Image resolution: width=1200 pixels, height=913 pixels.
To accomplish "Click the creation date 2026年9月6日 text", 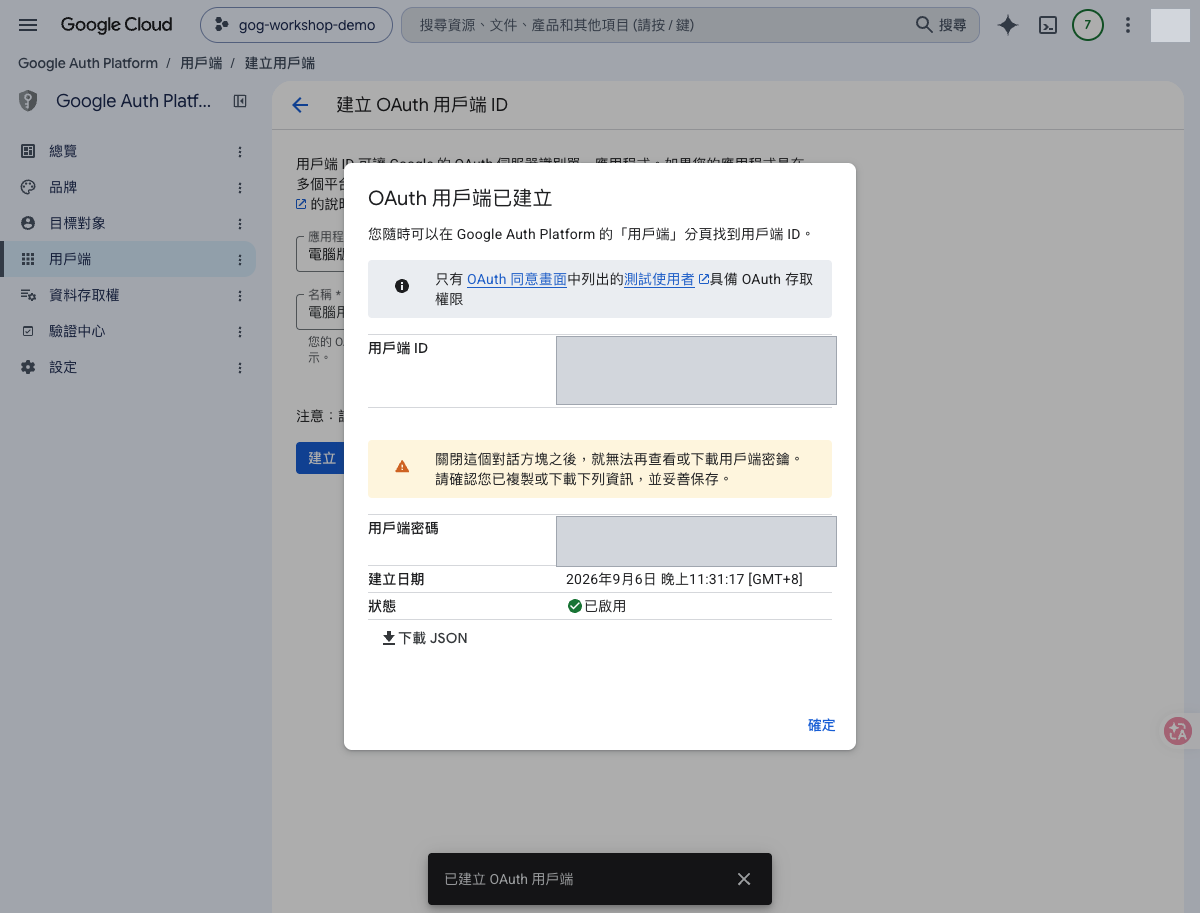I will click(684, 579).
